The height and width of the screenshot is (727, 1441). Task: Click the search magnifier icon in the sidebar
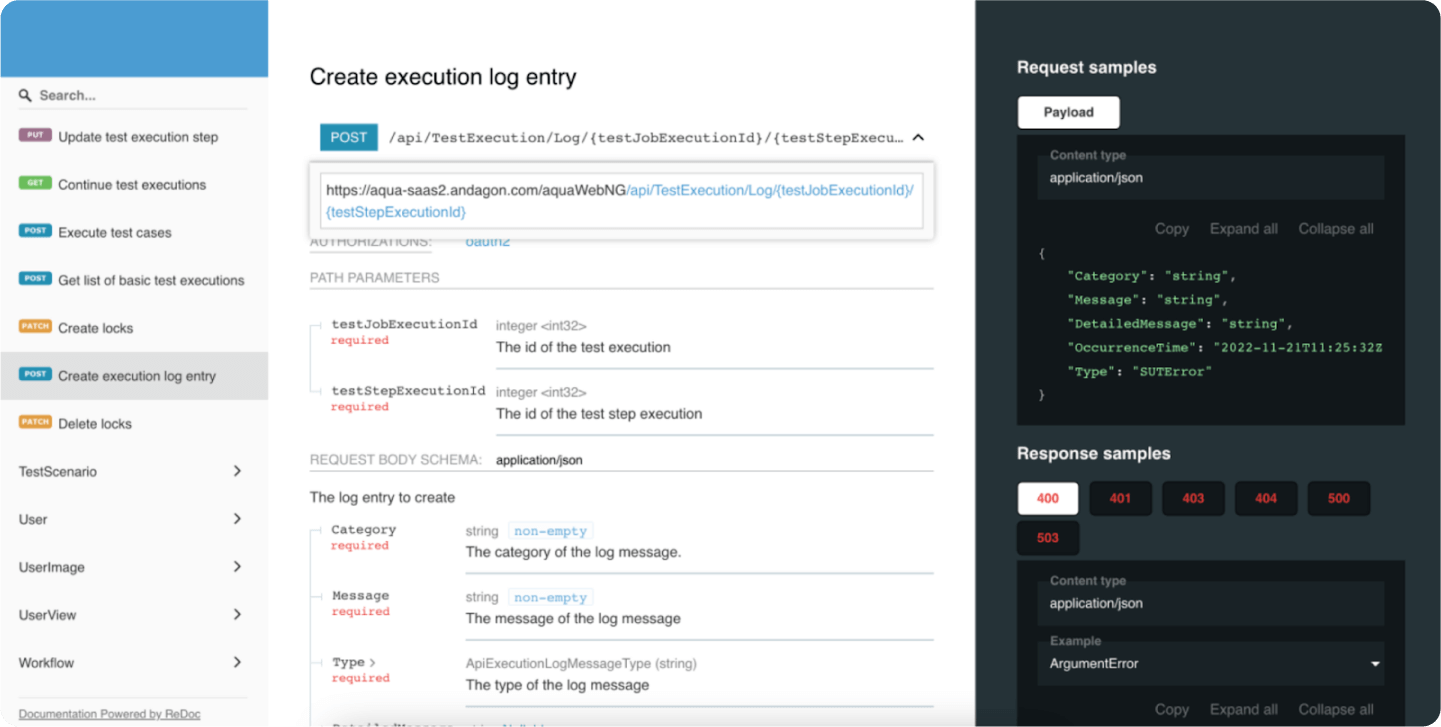[25, 95]
